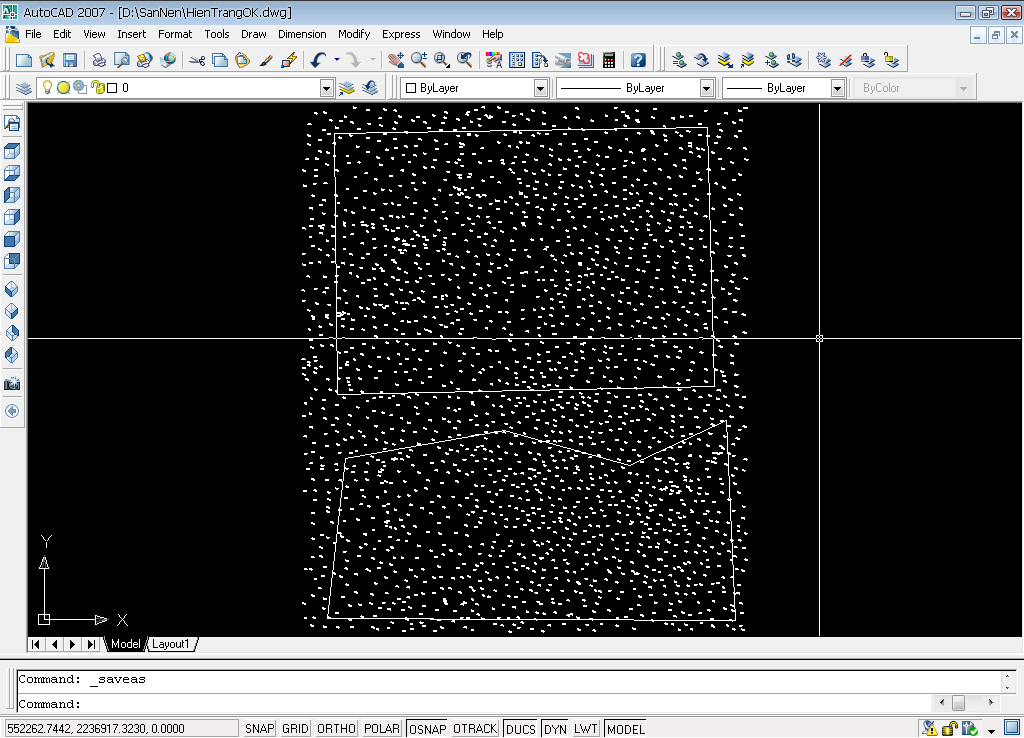Viewport: 1024px width, 738px height.
Task: Click the Help question mark icon
Action: pos(638,60)
